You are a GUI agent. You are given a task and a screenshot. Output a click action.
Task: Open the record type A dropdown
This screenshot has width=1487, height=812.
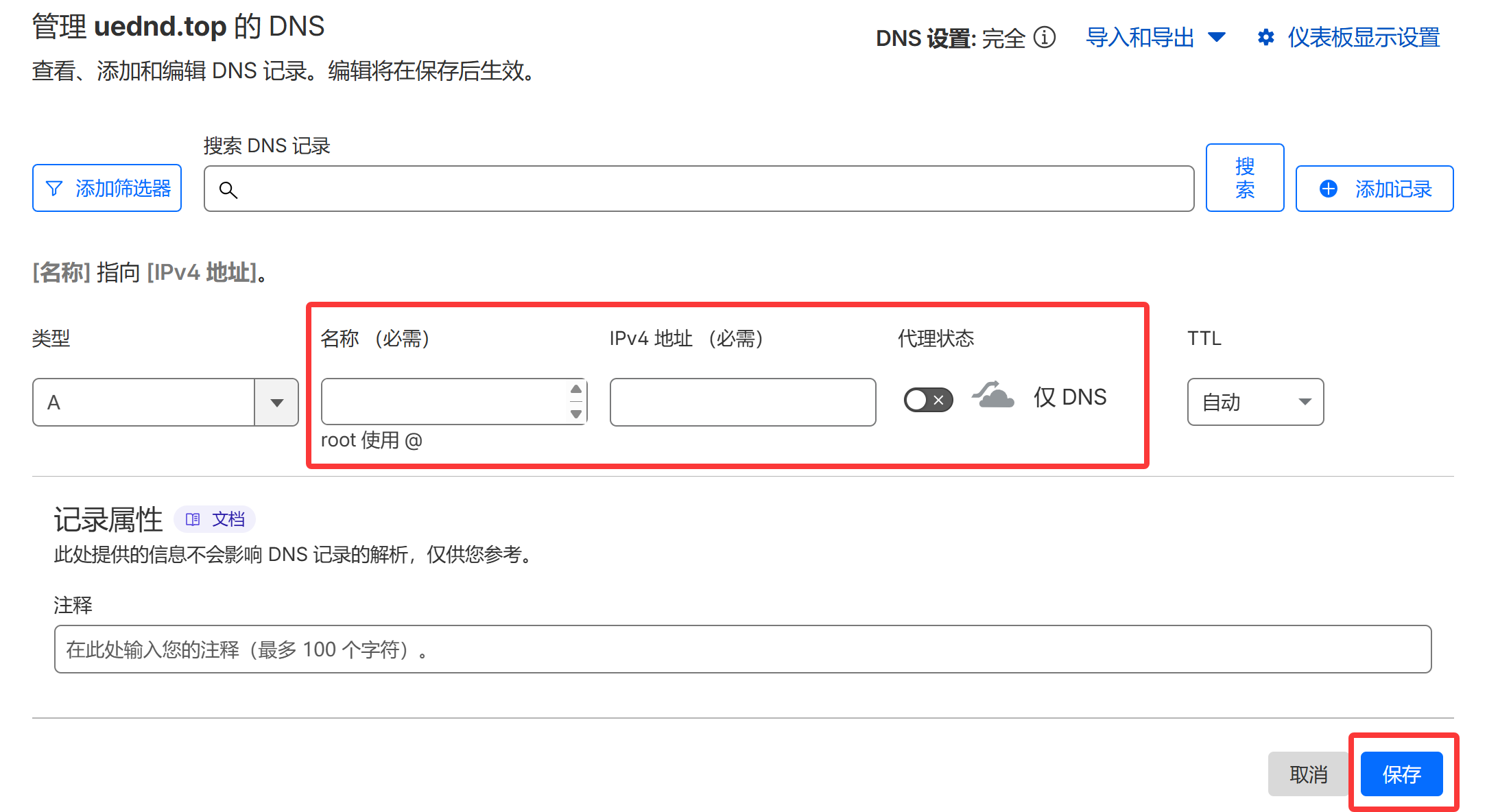[165, 402]
